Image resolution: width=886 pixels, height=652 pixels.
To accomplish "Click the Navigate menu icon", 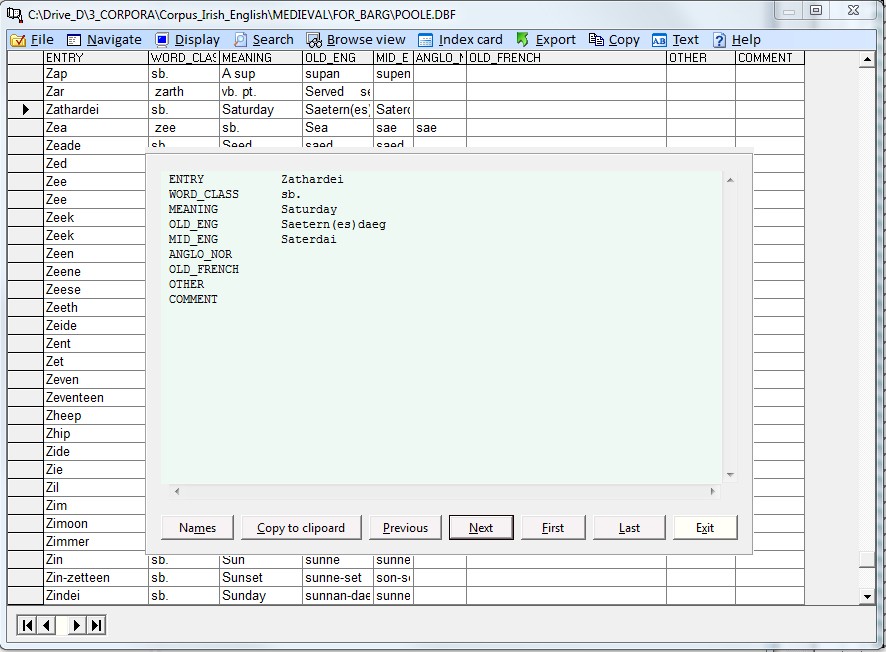I will pos(74,40).
